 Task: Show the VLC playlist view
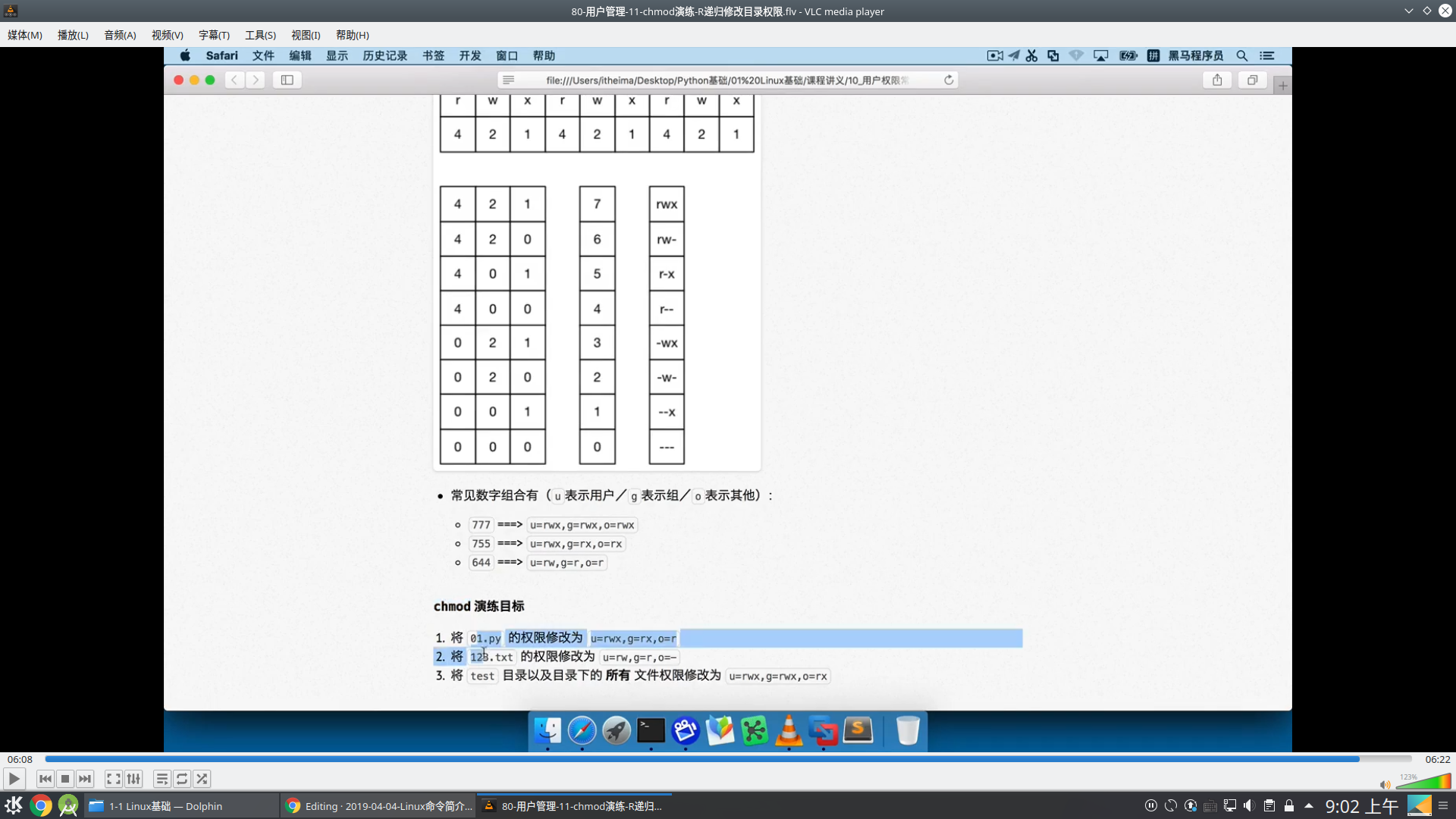point(162,779)
